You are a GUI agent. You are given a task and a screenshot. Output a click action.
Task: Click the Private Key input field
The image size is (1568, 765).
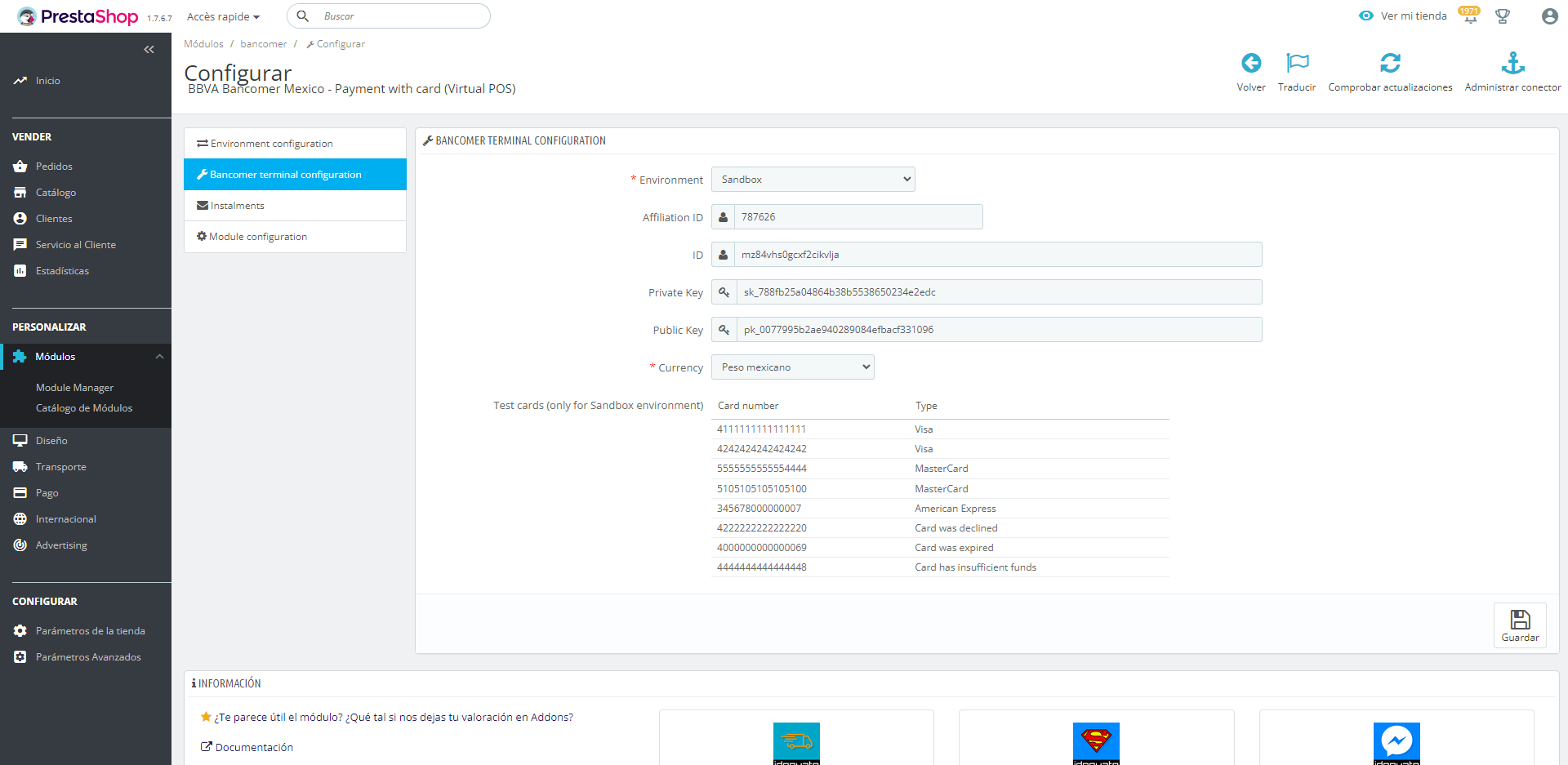(x=999, y=292)
